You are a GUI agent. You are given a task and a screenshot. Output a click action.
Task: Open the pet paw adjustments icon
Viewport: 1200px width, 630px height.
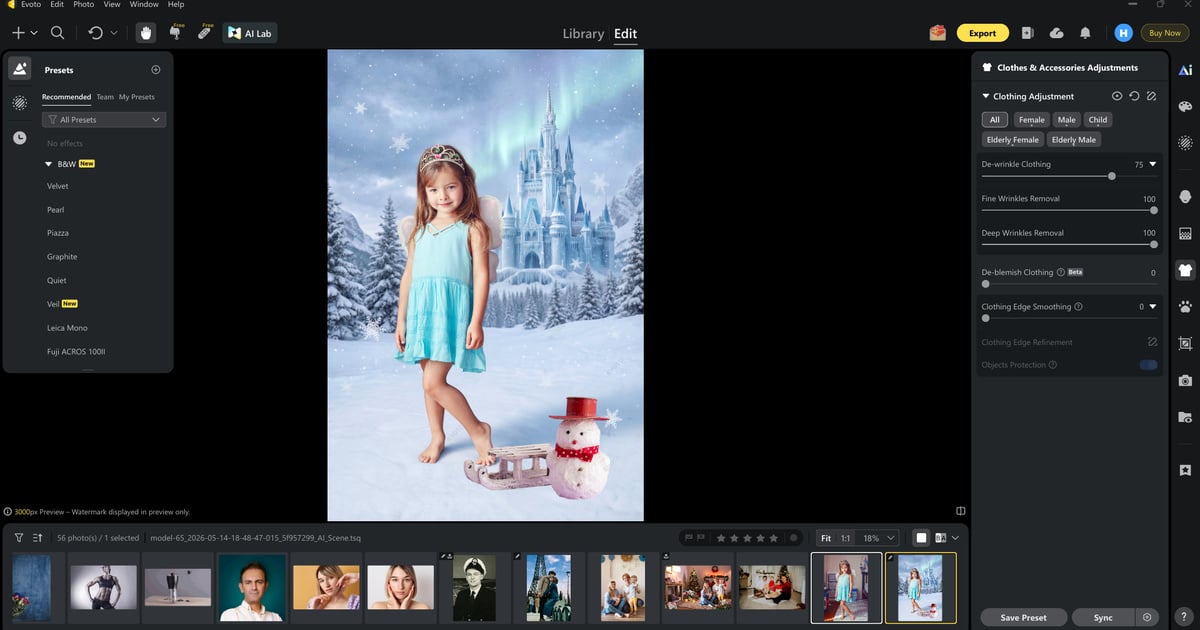click(x=1185, y=306)
